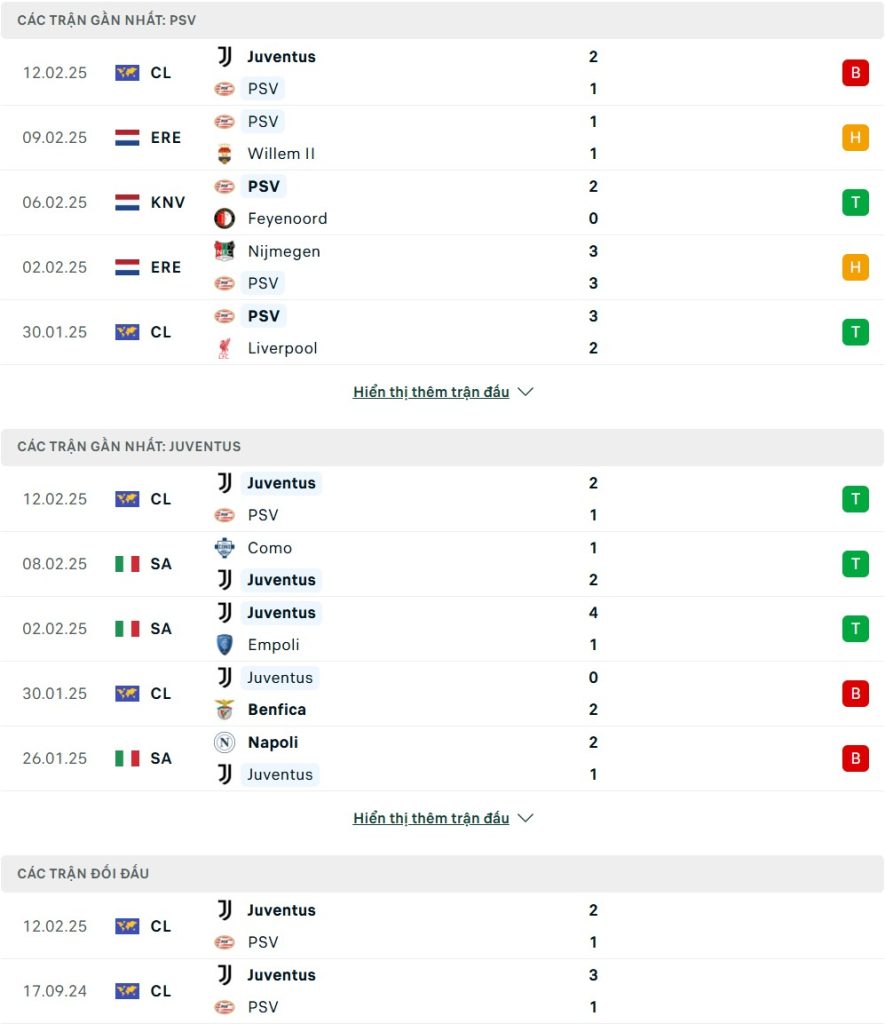The width and height of the screenshot is (885, 1024).
Task: Click the orange H badge for PSV vs Willem II
Action: click(855, 137)
